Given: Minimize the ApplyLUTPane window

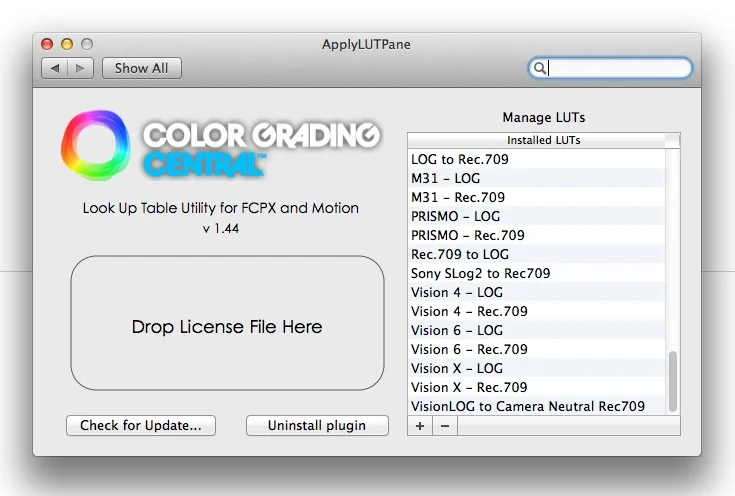Looking at the screenshot, I should [x=67, y=44].
